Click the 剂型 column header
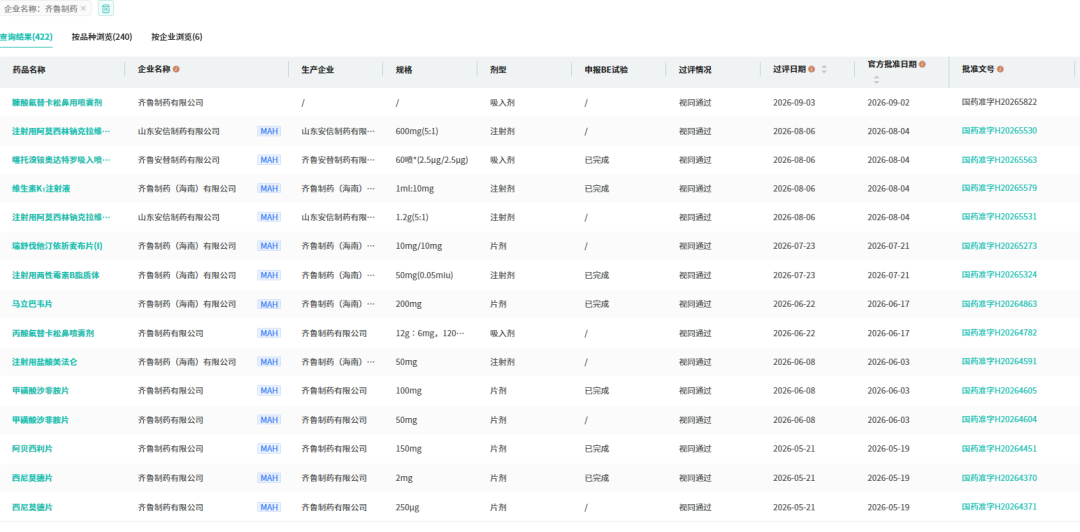 (x=499, y=70)
